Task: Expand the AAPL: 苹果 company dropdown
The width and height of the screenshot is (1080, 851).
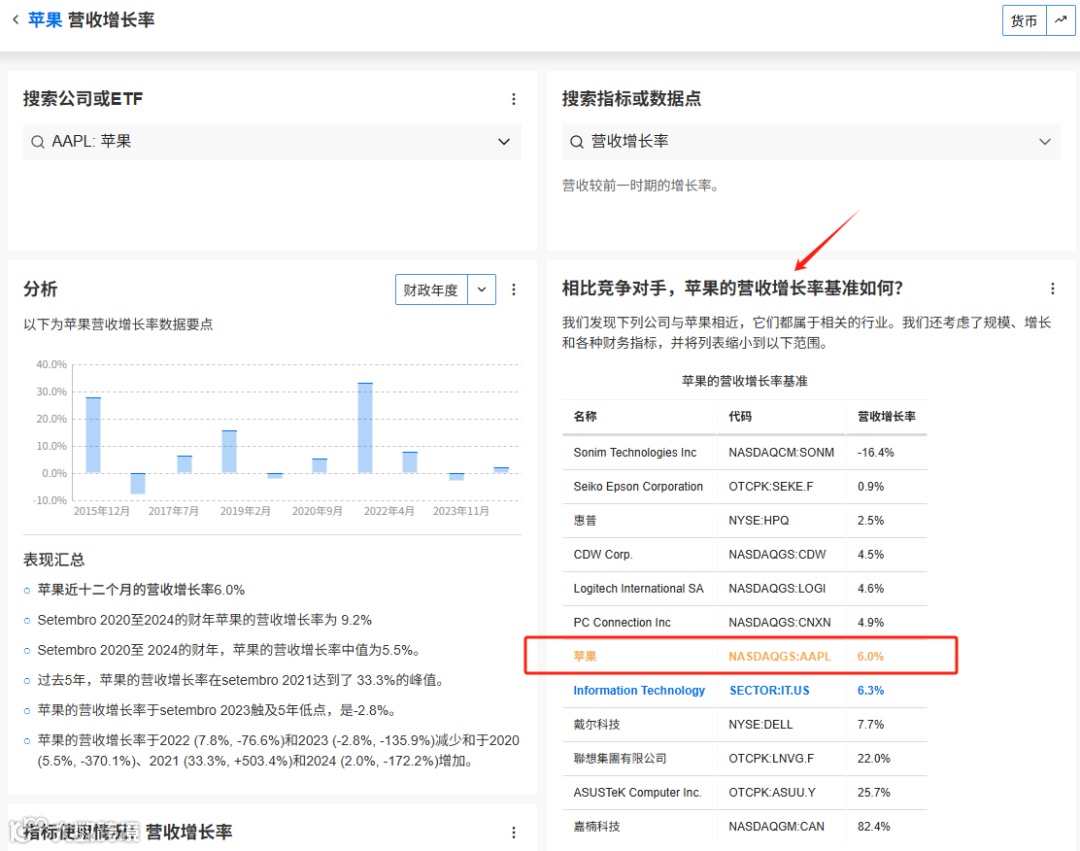Action: click(503, 142)
